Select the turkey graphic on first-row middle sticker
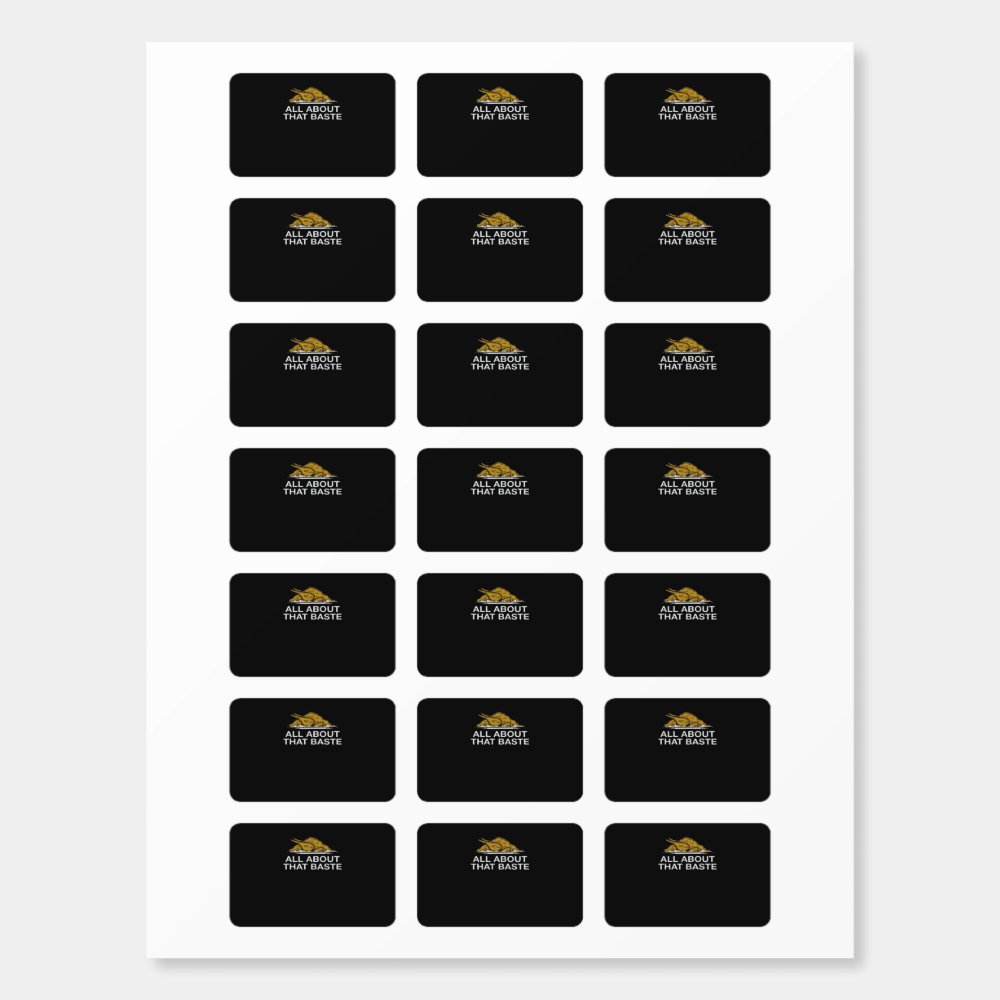This screenshot has width=1000, height=1000. 499,95
